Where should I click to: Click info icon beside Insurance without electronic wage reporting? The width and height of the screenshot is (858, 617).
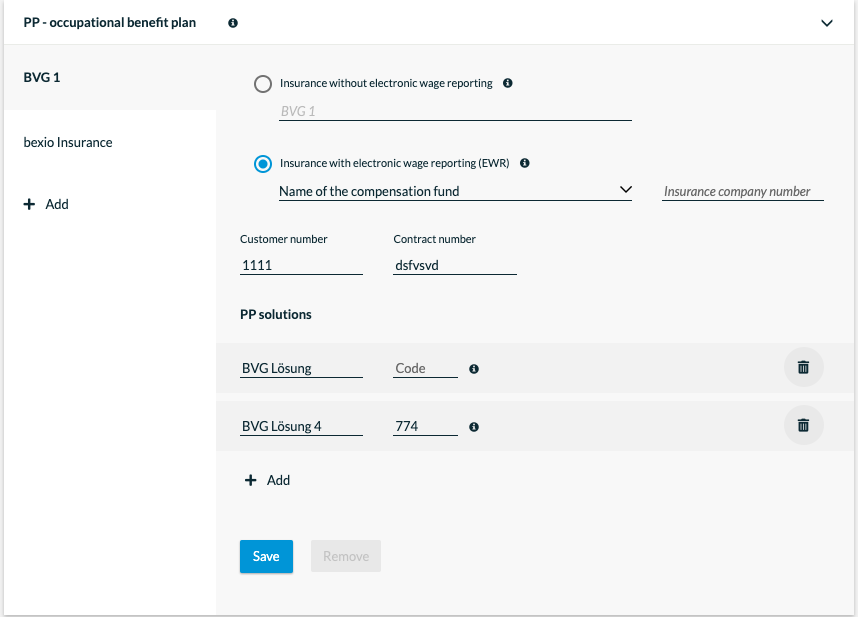point(507,83)
